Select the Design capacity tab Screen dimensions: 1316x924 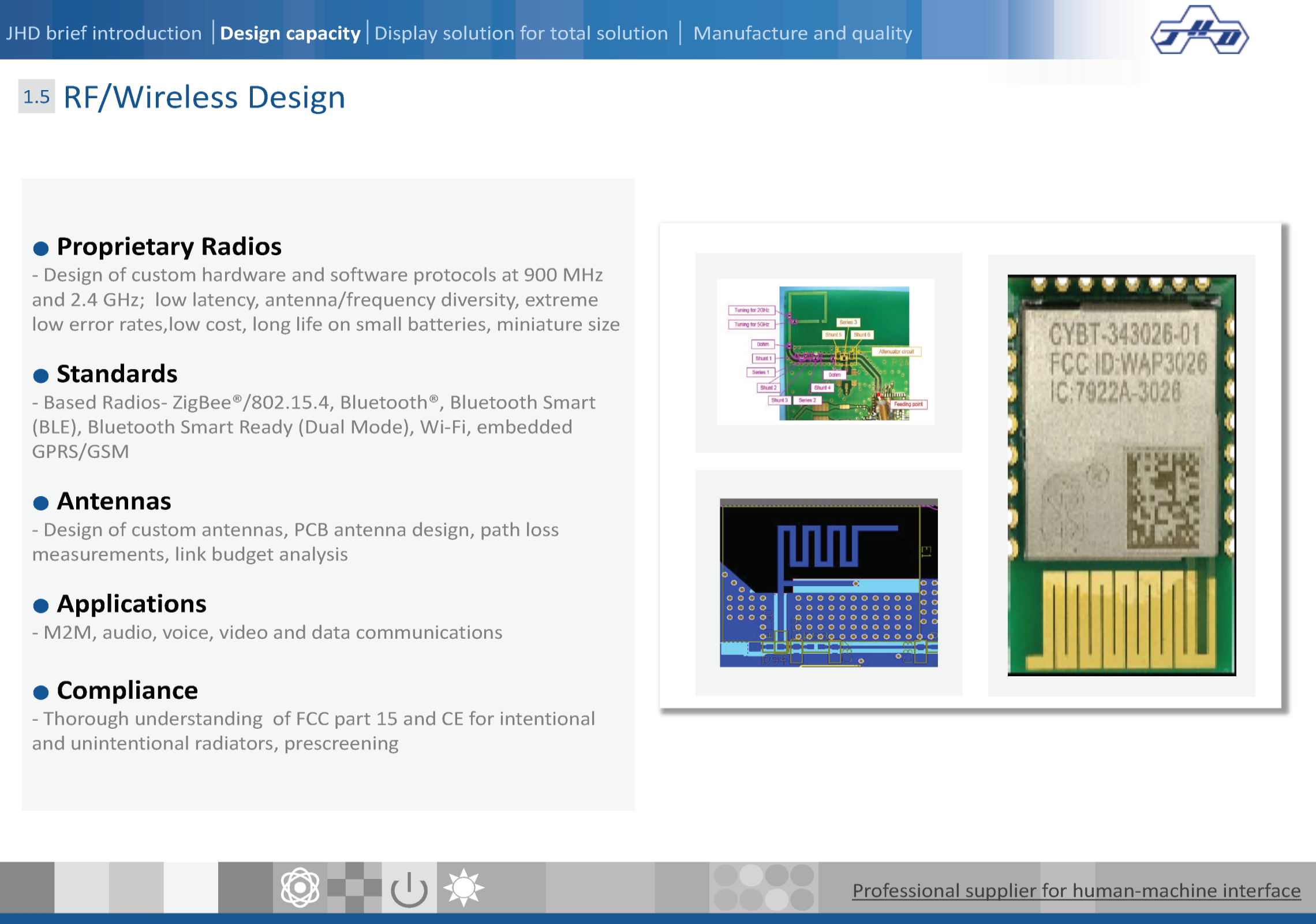pyautogui.click(x=290, y=33)
